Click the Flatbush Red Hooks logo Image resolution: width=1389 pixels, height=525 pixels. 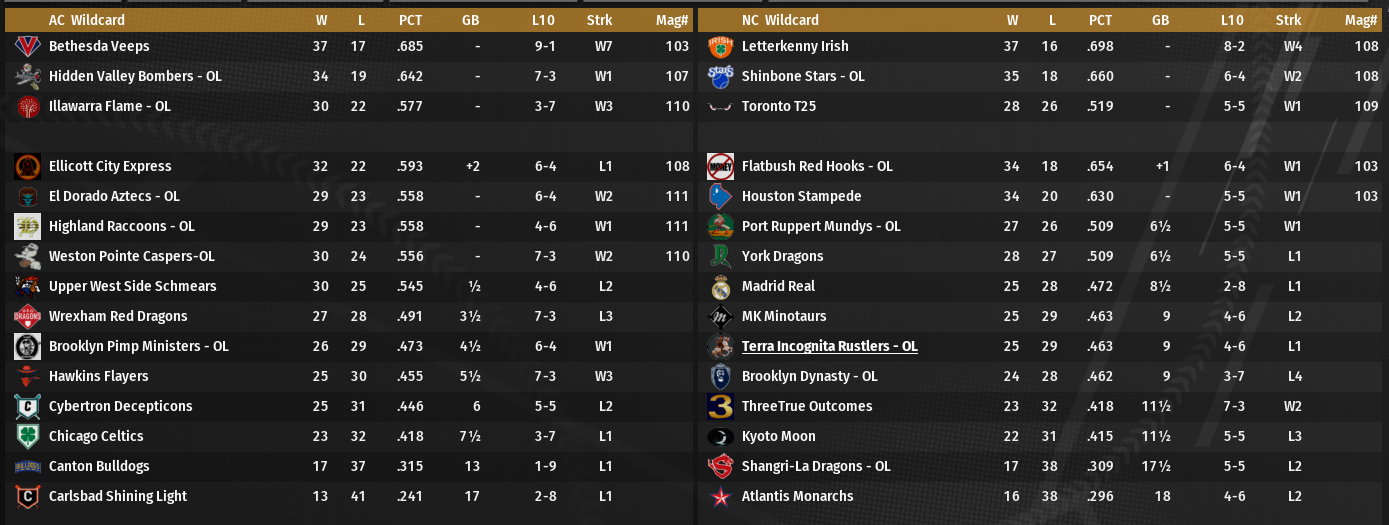tap(720, 166)
